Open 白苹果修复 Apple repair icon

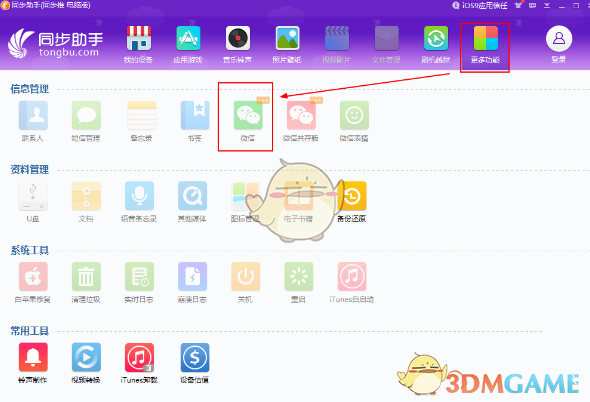(33, 276)
